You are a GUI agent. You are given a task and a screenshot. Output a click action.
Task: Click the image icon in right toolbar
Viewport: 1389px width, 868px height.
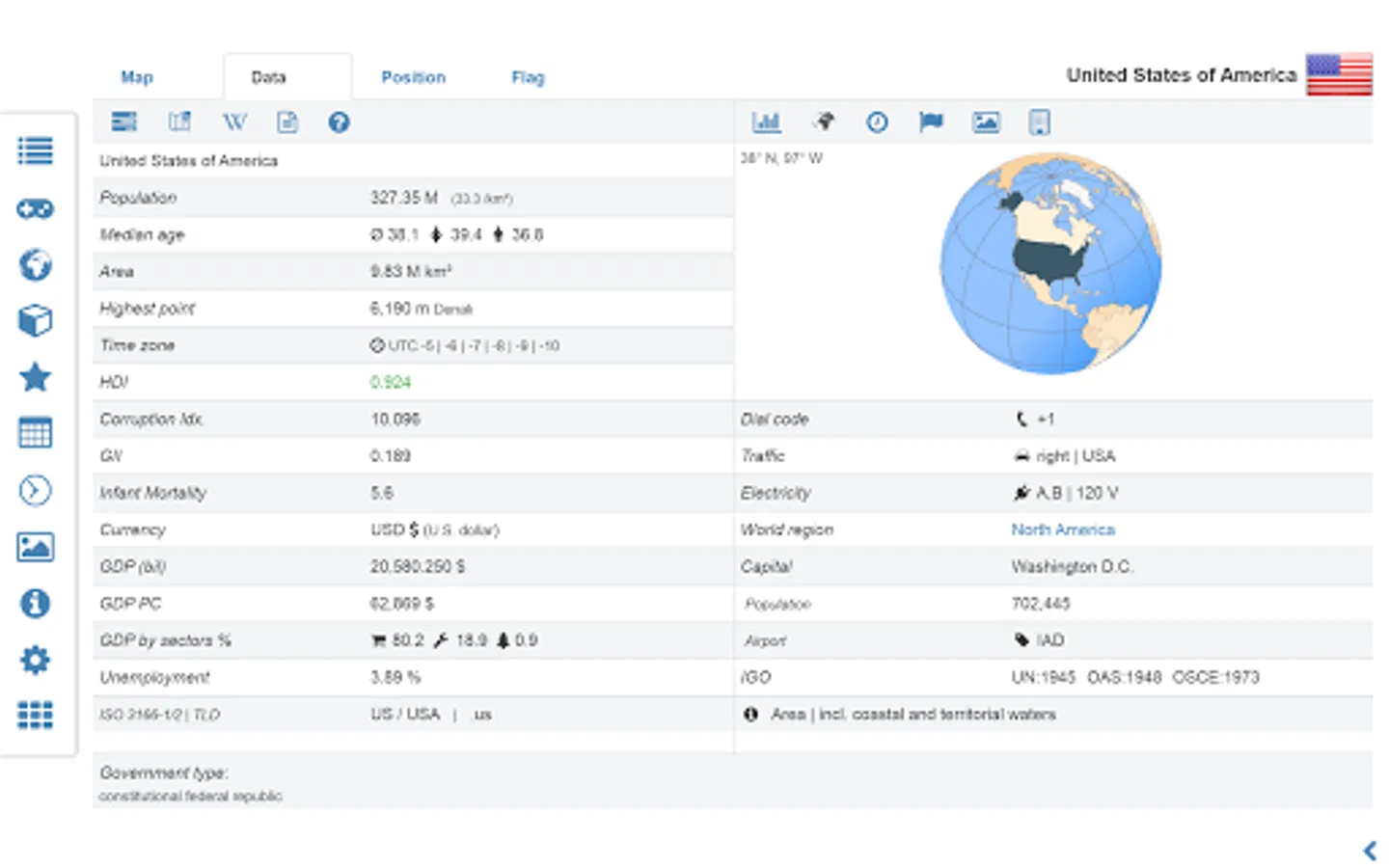[x=986, y=122]
